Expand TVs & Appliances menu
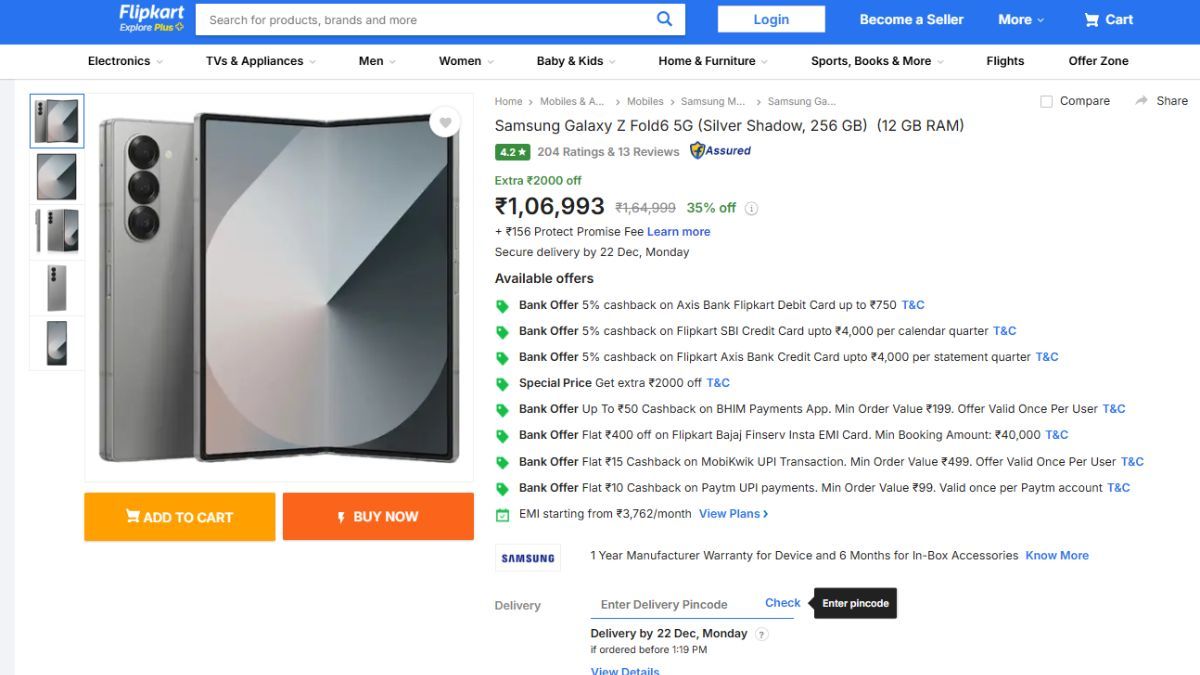The height and width of the screenshot is (675, 1200). [261, 61]
